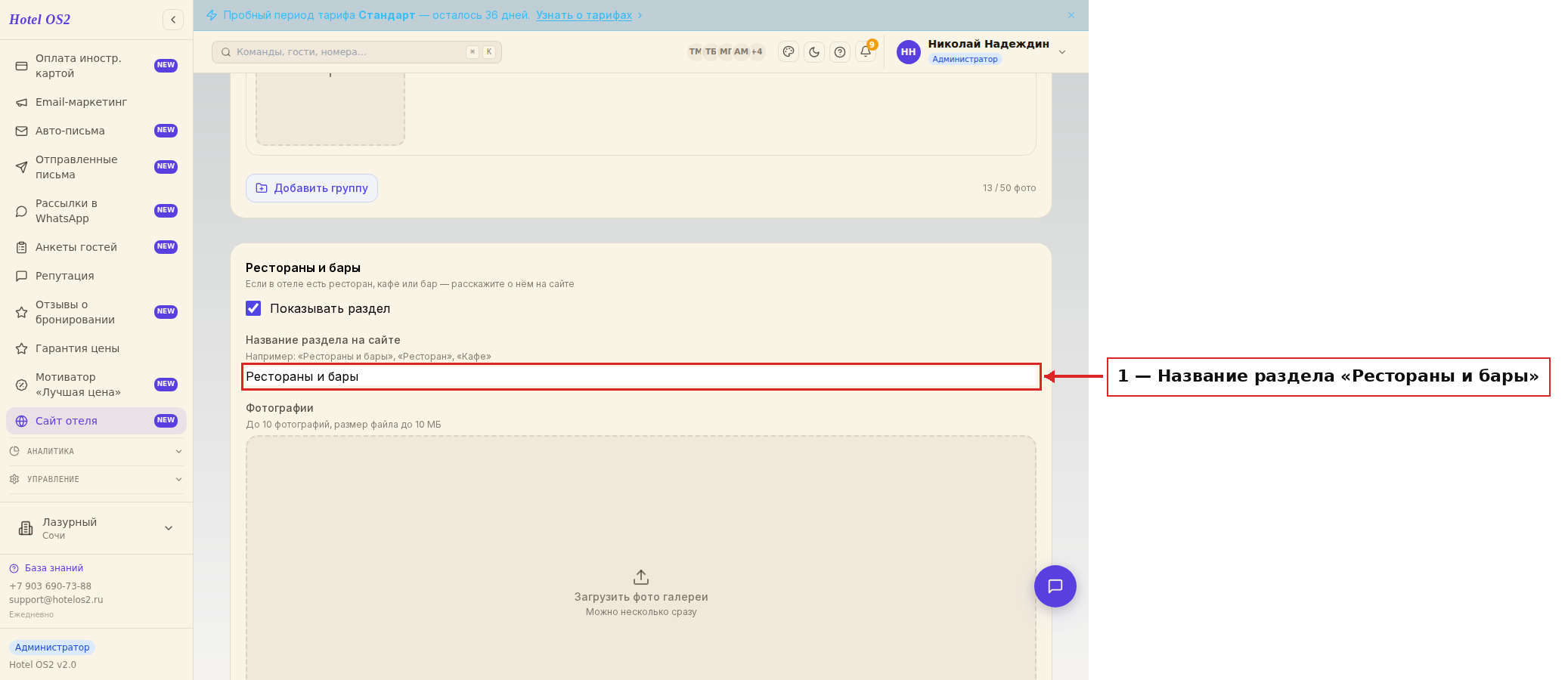Click the НН user avatar
This screenshot has width=1568, height=680.
pyautogui.click(x=909, y=52)
